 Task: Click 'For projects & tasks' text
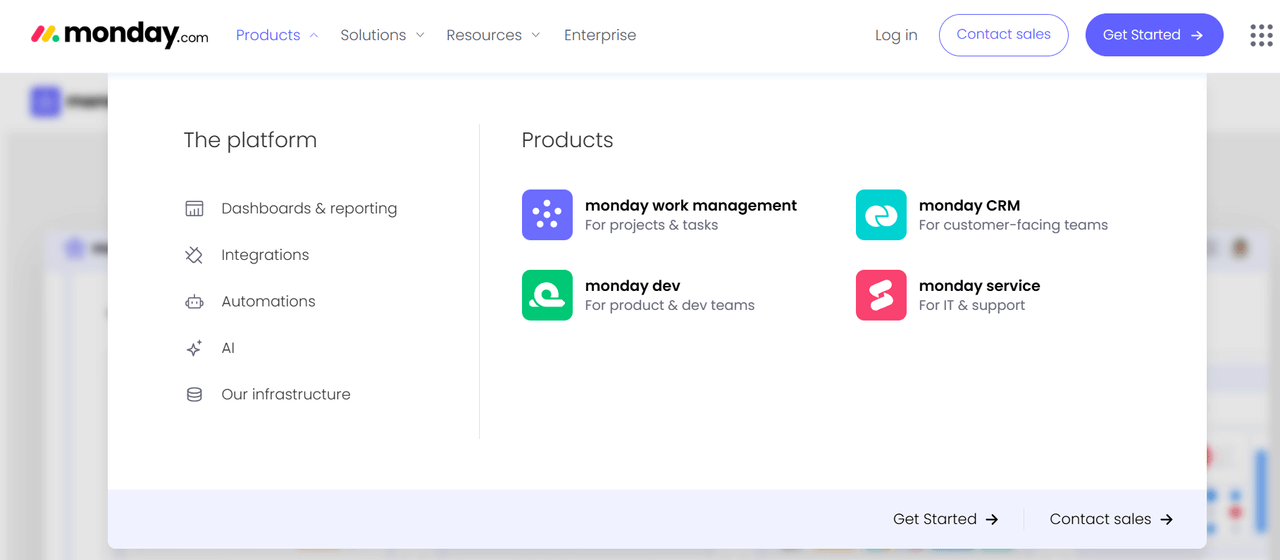click(x=651, y=225)
